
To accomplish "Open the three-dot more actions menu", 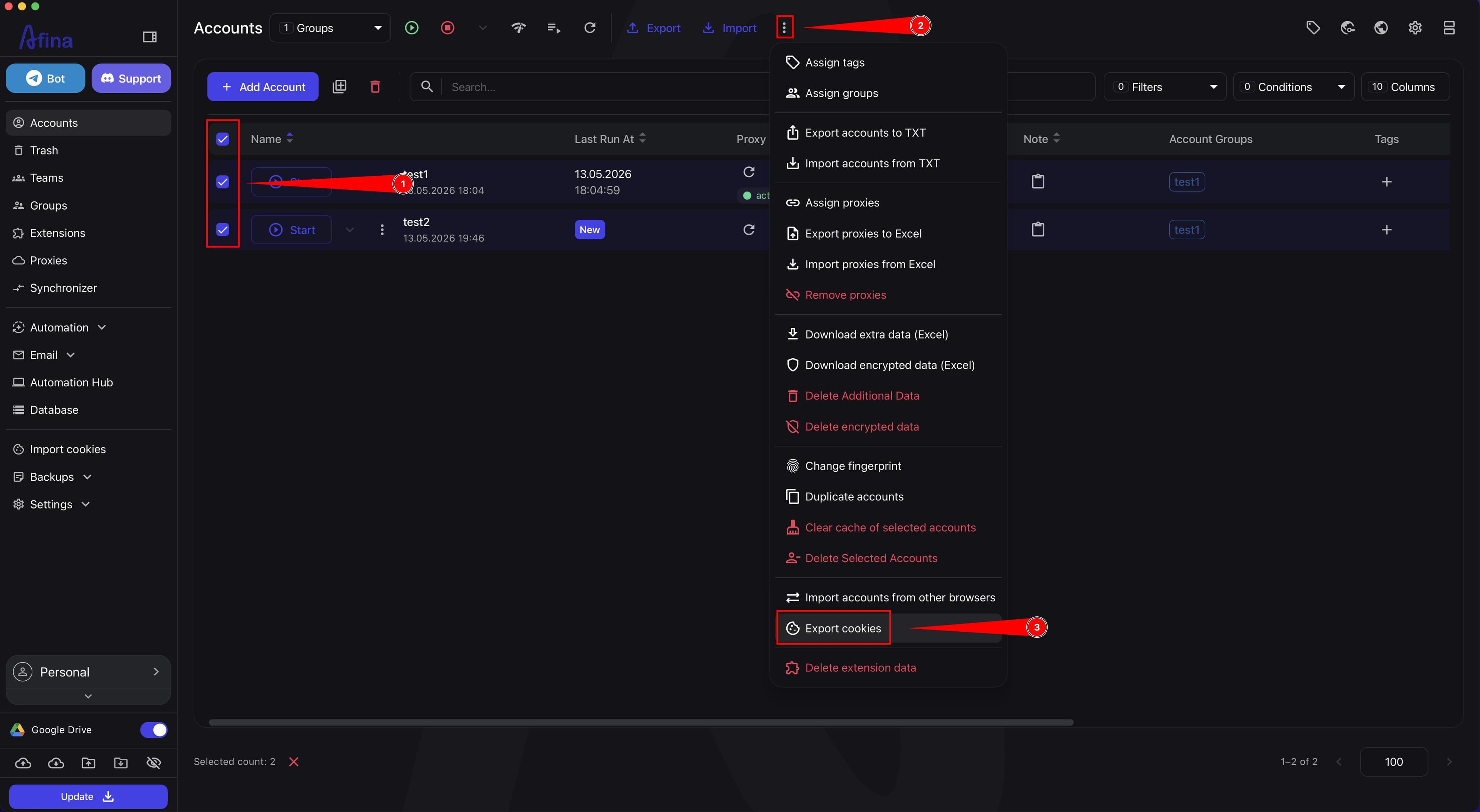I will 784,28.
